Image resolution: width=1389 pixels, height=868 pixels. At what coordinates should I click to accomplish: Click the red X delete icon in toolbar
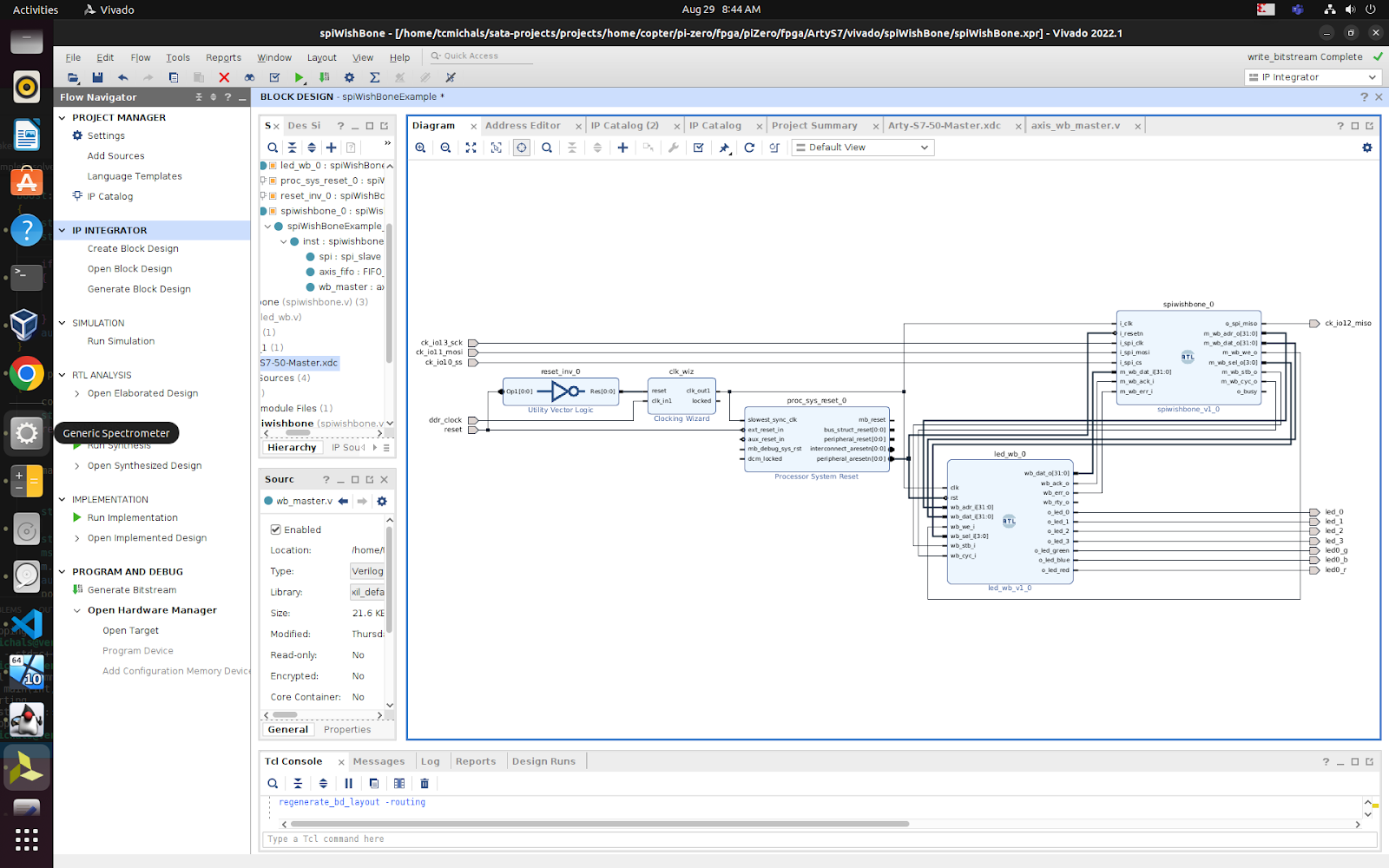(224, 77)
